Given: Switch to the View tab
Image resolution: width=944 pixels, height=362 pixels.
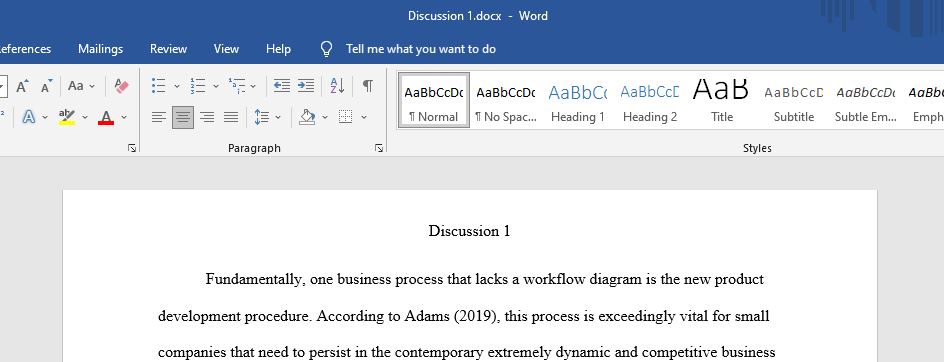Looking at the screenshot, I should pyautogui.click(x=226, y=49).
